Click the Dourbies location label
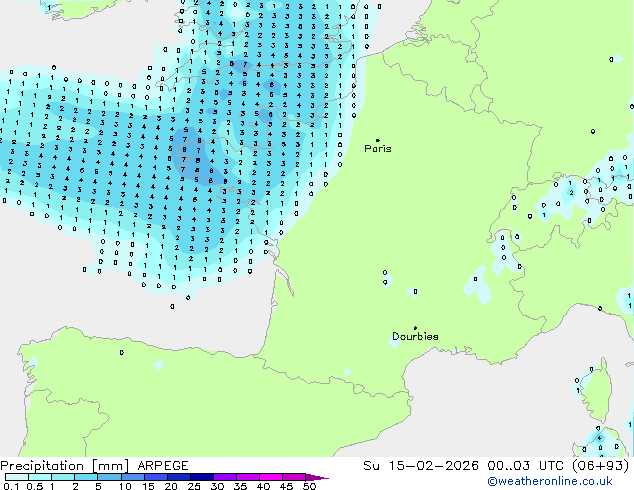The width and height of the screenshot is (634, 490). pos(415,336)
